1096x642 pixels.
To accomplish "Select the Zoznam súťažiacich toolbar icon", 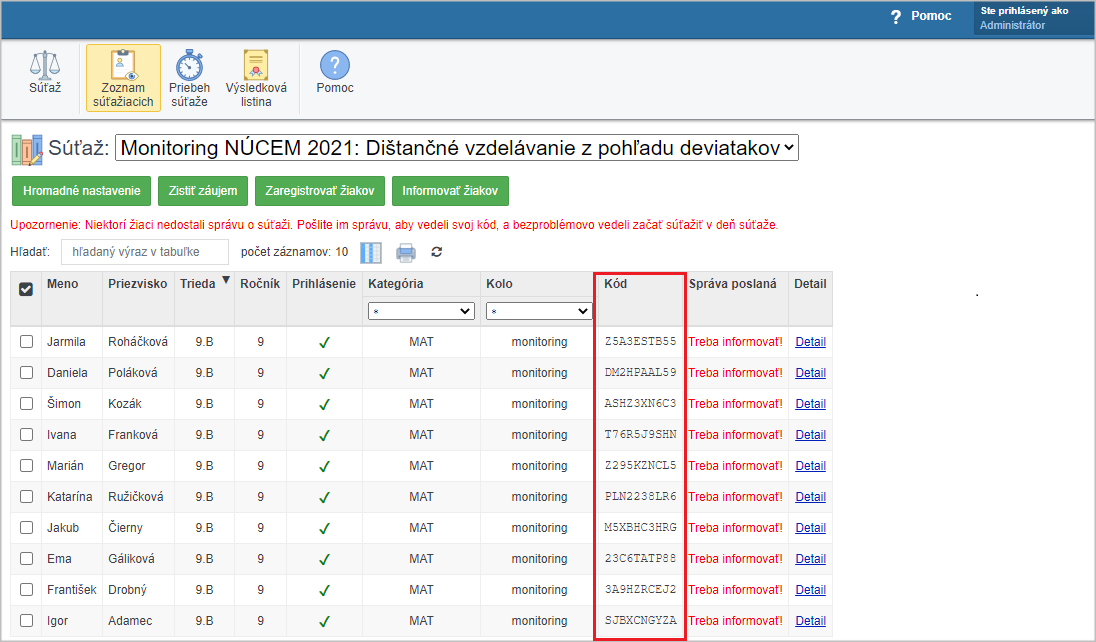I will coord(123,66).
